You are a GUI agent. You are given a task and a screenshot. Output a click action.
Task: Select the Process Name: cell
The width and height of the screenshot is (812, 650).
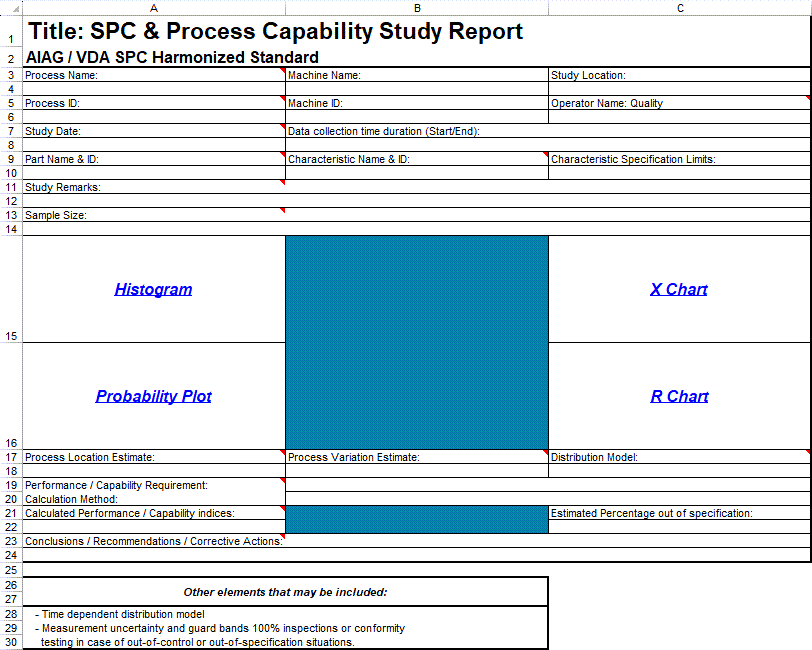[x=154, y=75]
